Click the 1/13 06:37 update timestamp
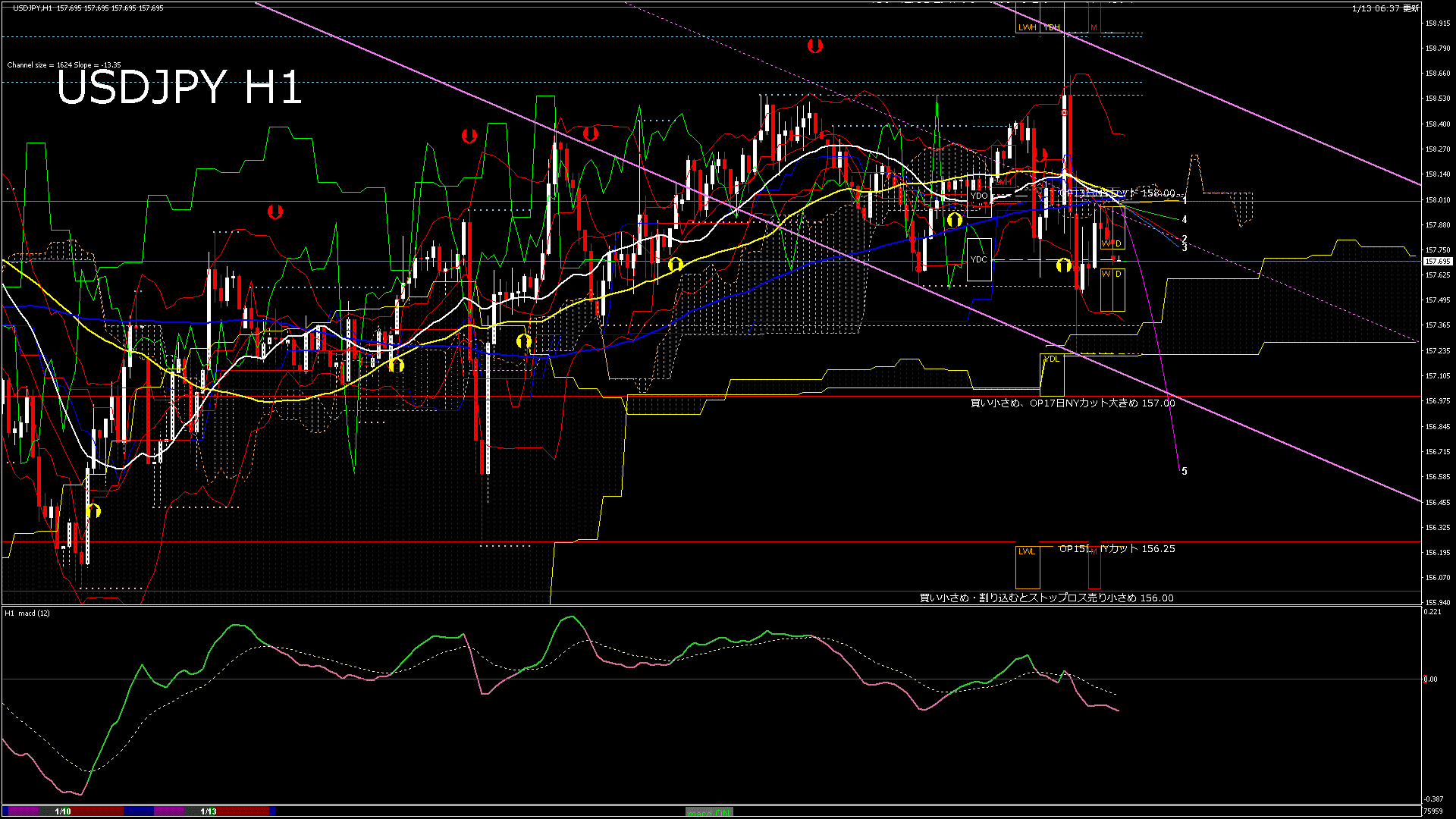Viewport: 1456px width, 819px height. pos(1385,8)
